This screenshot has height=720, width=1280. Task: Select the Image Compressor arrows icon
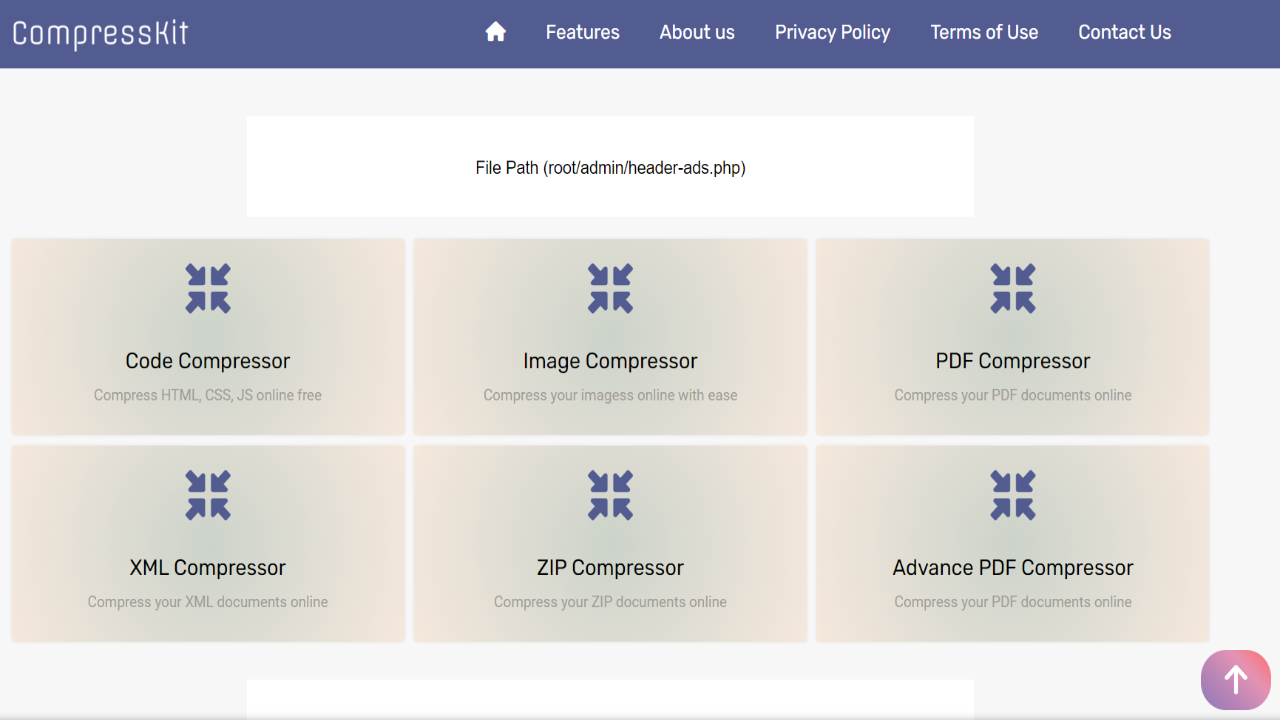(x=610, y=288)
